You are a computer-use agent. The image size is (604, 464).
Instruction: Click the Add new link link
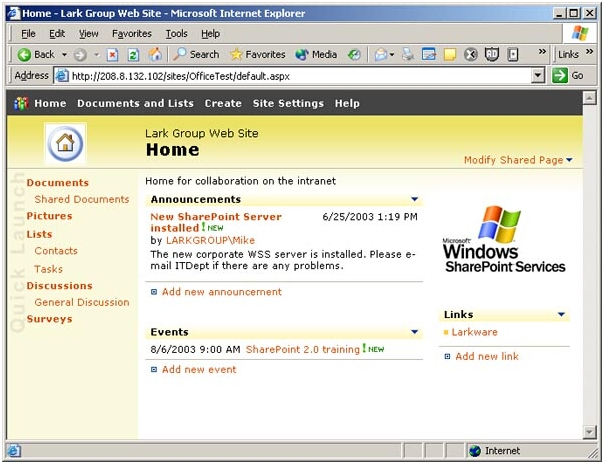tap(487, 356)
